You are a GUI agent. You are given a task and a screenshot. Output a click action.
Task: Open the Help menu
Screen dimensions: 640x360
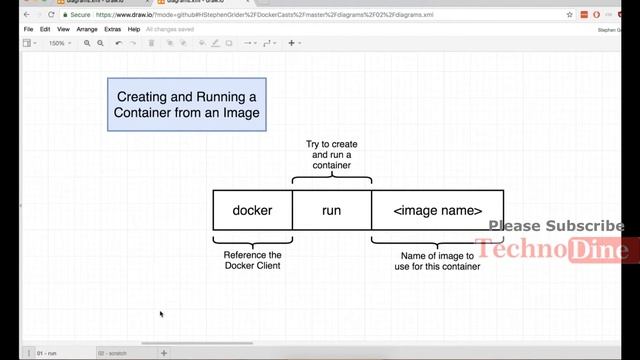(134, 29)
